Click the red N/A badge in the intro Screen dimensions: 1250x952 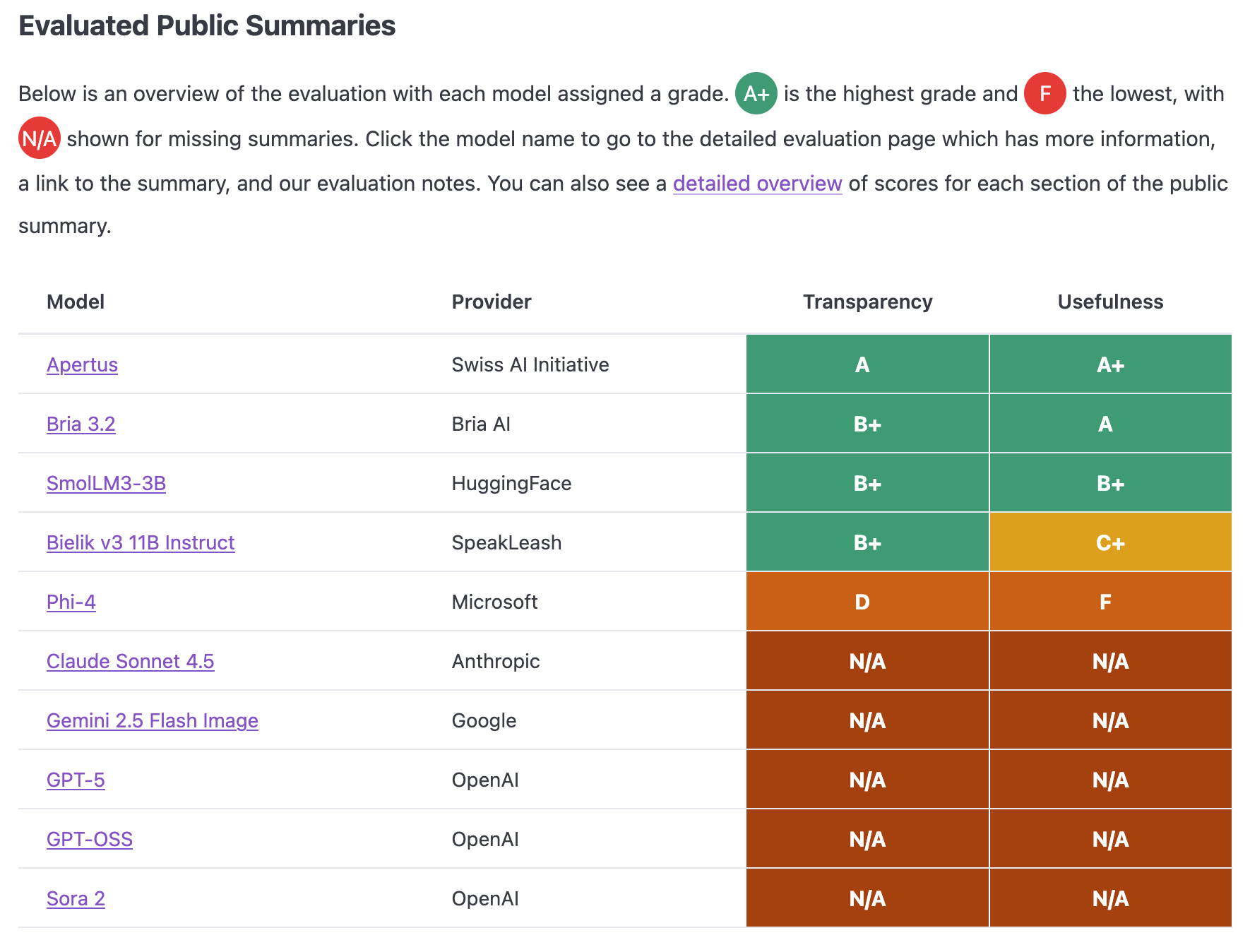(39, 138)
